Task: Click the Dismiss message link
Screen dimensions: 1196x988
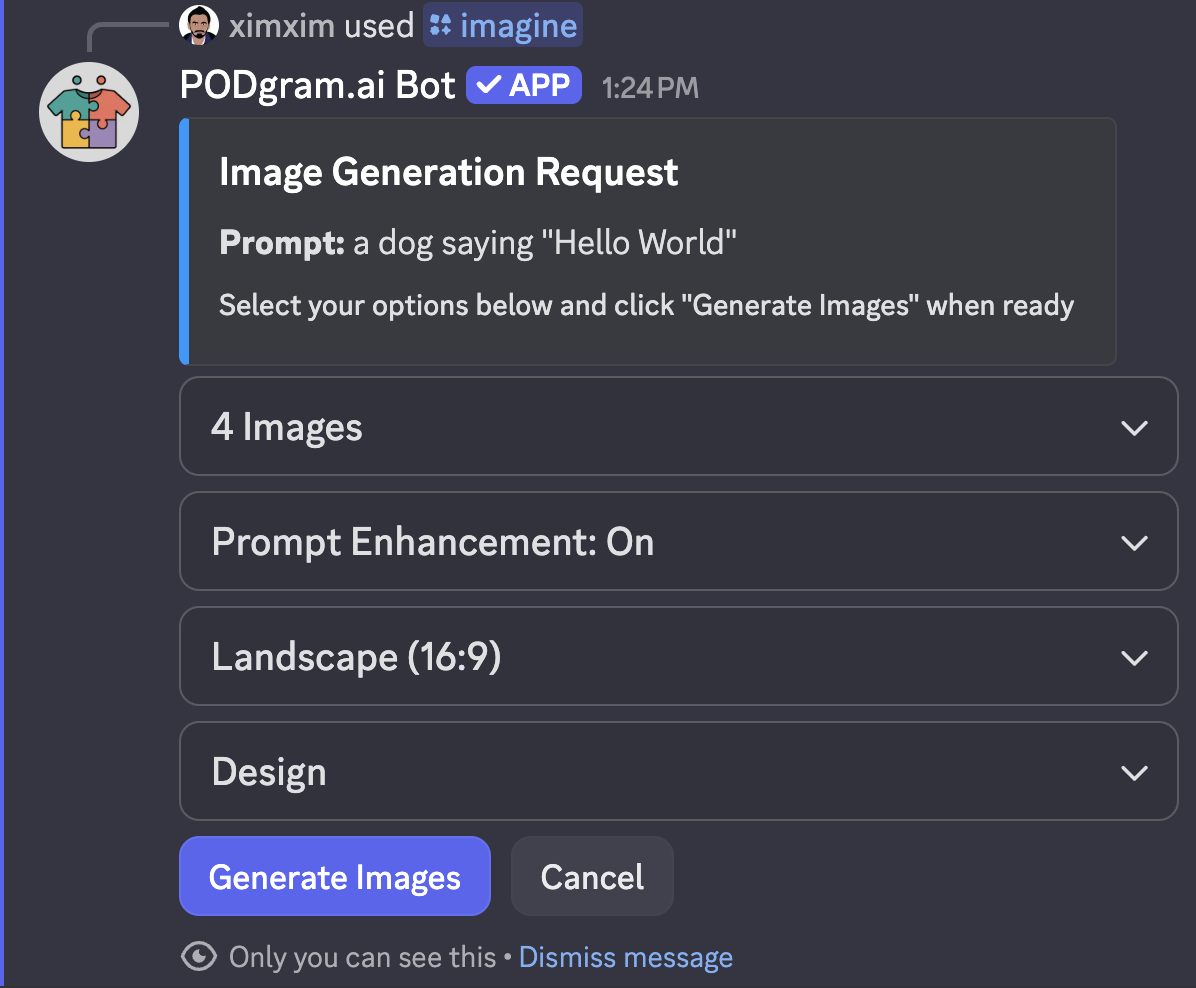Action: pyautogui.click(x=625, y=957)
